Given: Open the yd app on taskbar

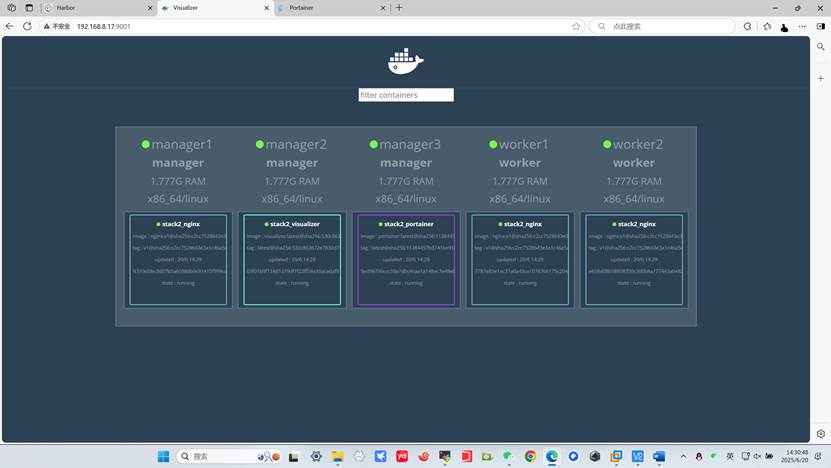Looking at the screenshot, I should 402,456.
